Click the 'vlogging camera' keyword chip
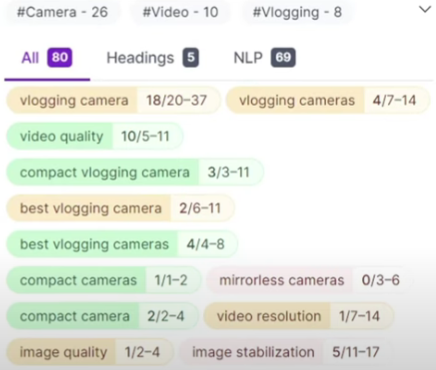This screenshot has width=436, height=370. (113, 100)
